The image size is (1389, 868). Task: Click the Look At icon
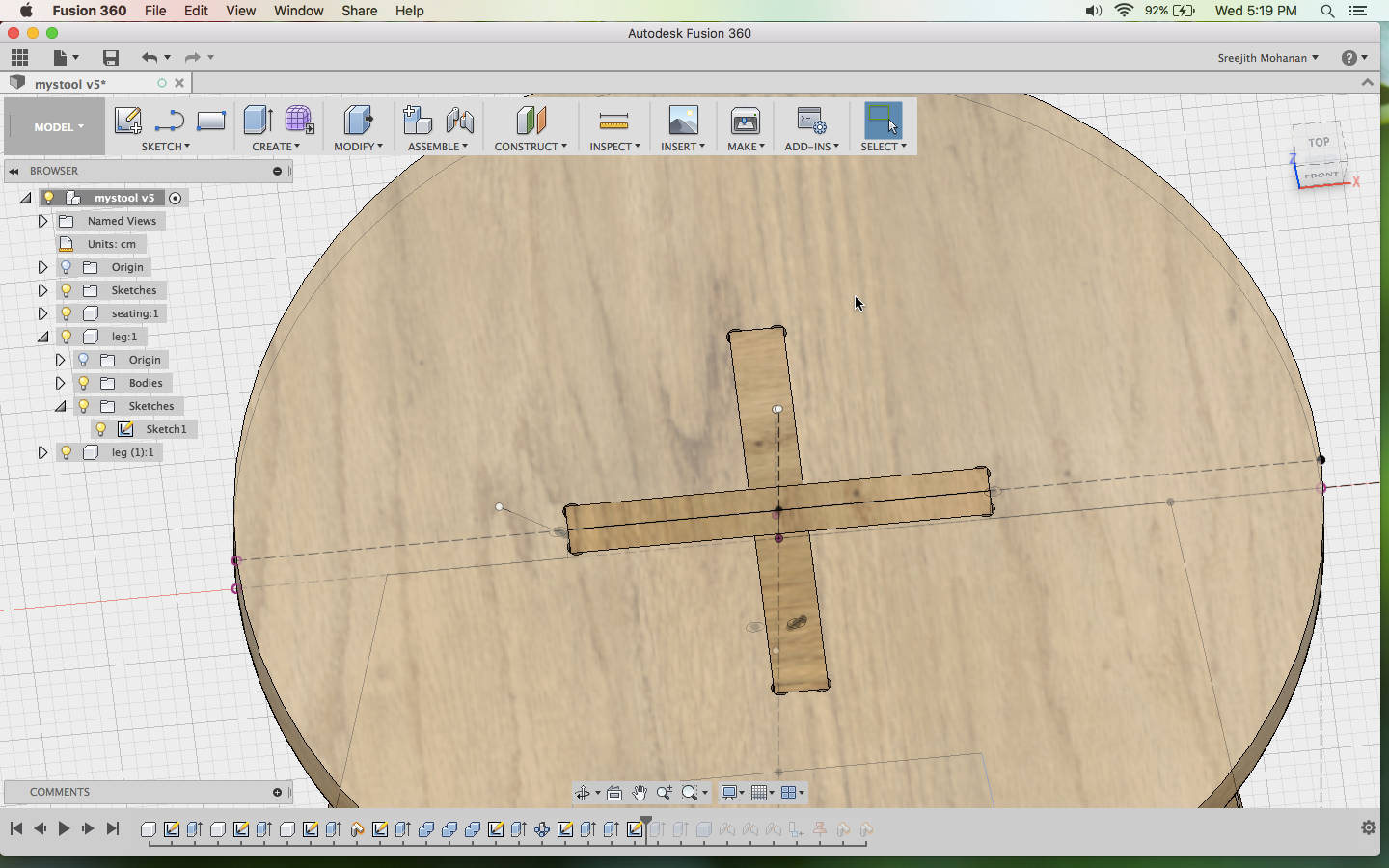[x=614, y=793]
